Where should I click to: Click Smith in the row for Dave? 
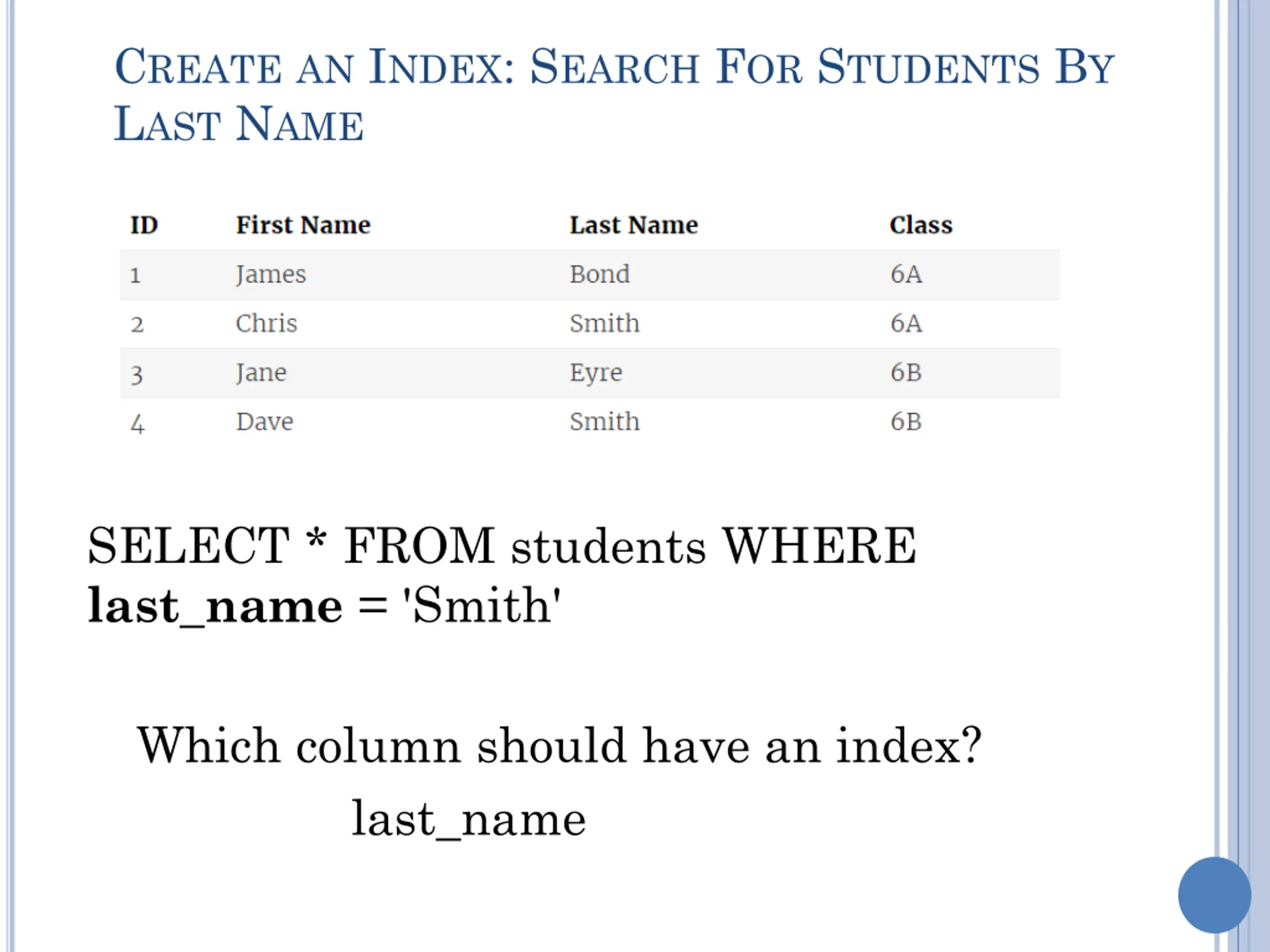click(605, 422)
